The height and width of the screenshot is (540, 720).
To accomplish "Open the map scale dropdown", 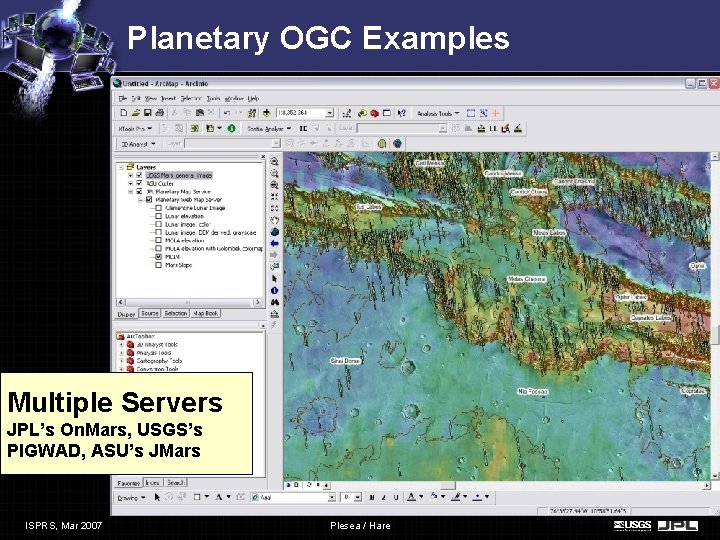I will click(329, 113).
